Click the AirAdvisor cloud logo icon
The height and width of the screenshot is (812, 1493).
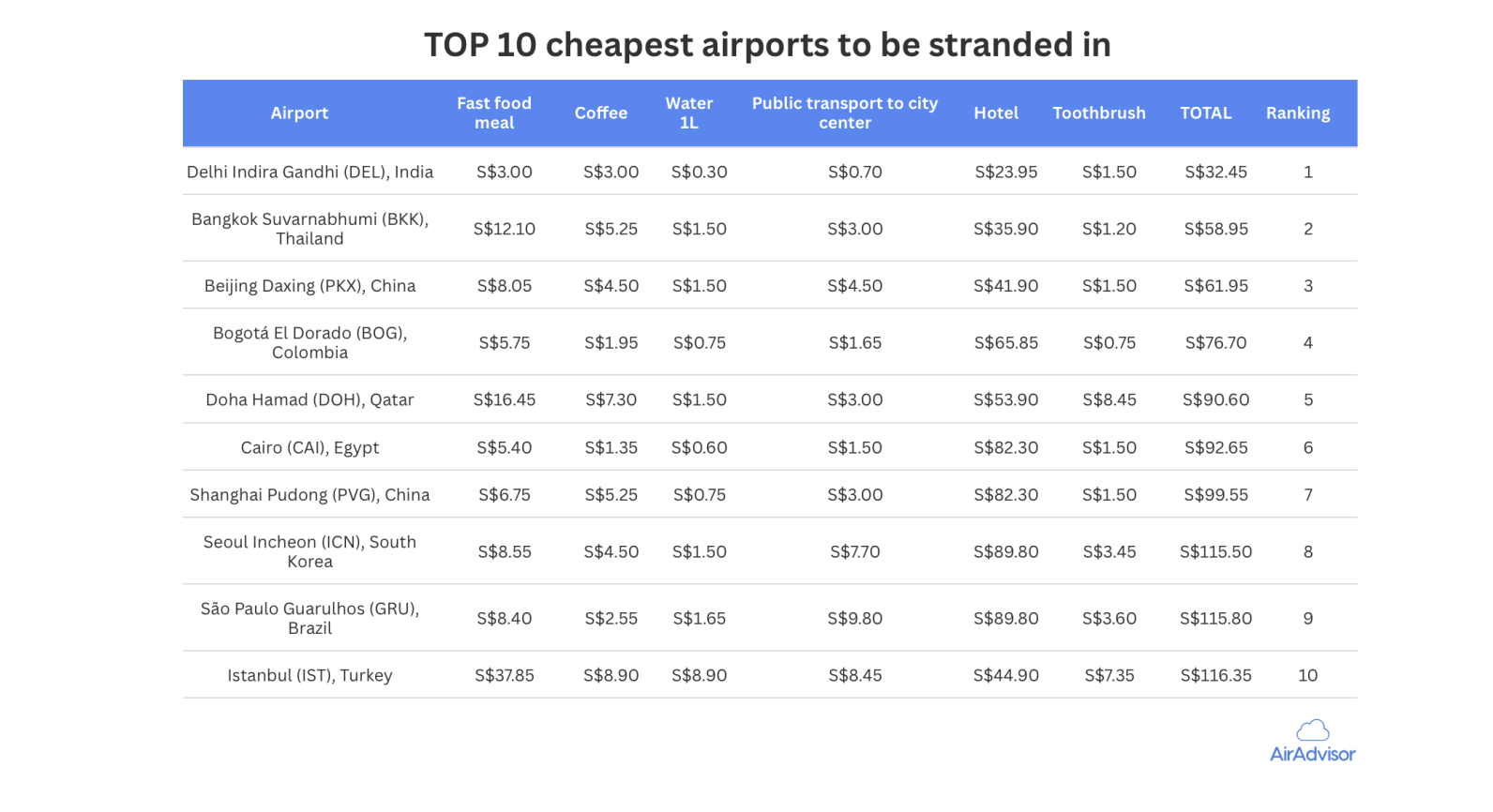click(x=1312, y=730)
